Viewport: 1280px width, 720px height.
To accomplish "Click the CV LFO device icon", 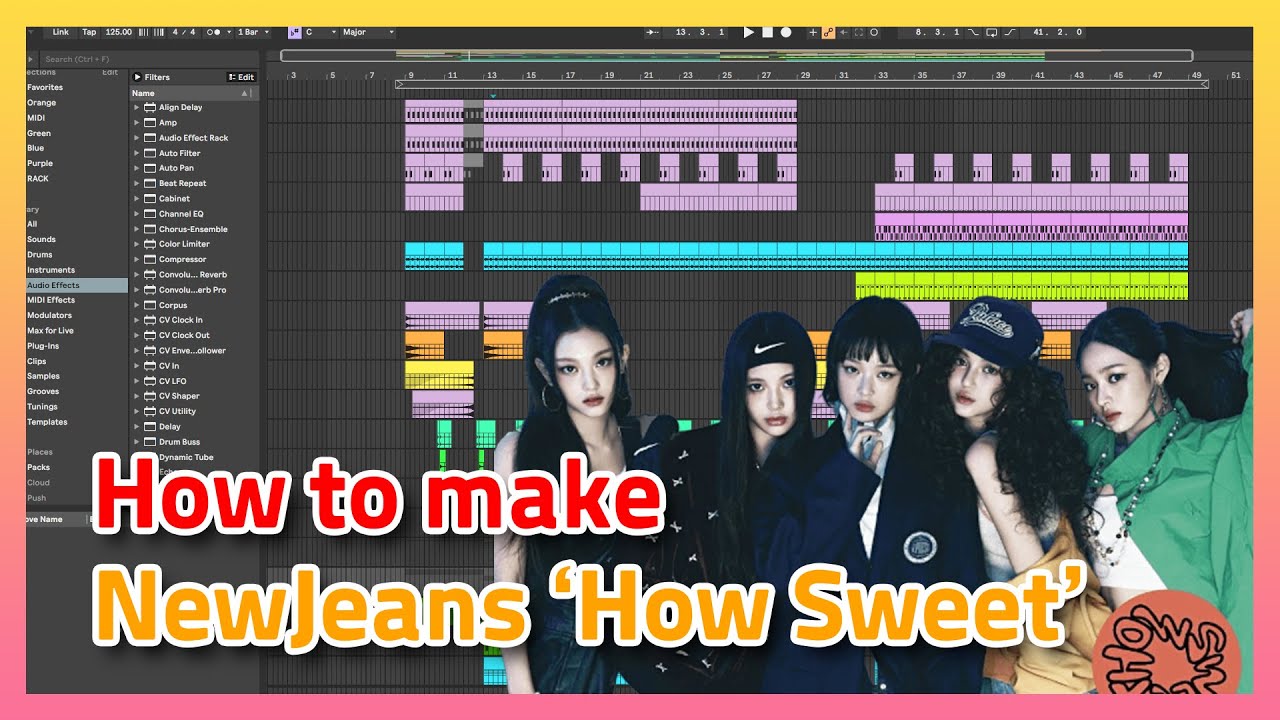I will click(150, 381).
